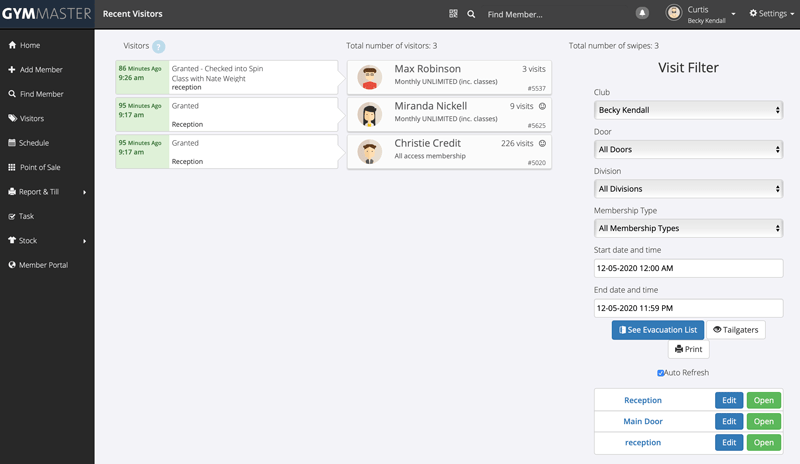The image size is (800, 464).
Task: Open the notifications bell icon
Action: click(x=642, y=13)
